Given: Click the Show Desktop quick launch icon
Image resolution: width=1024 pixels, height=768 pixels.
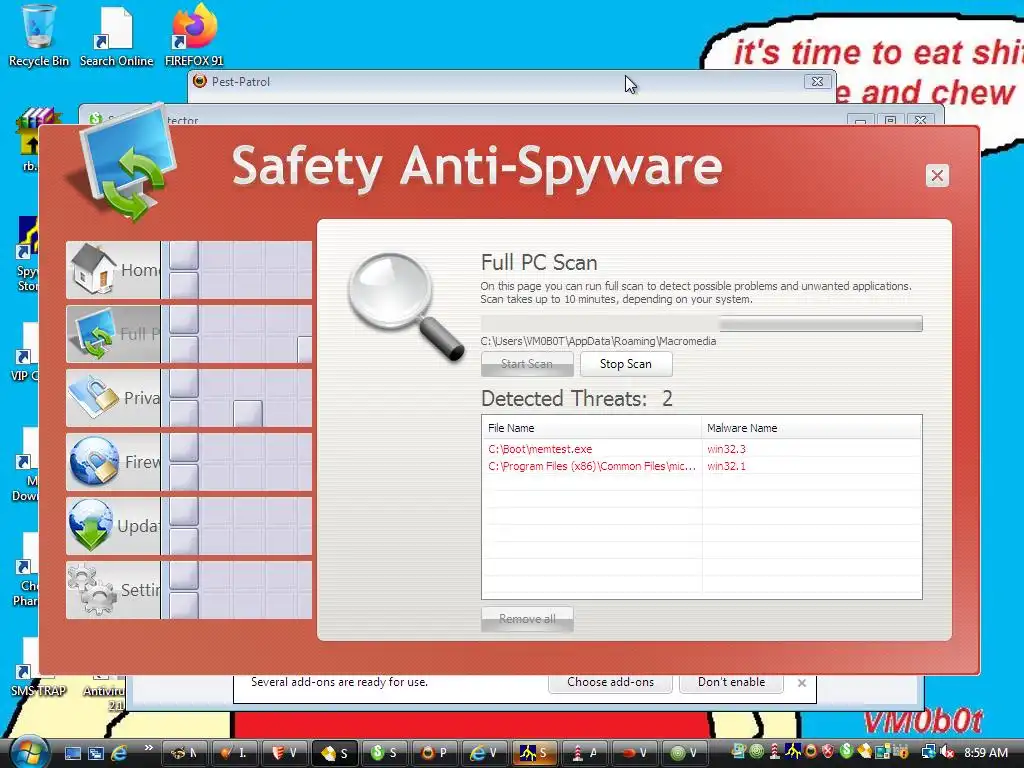Looking at the screenshot, I should coord(72,753).
